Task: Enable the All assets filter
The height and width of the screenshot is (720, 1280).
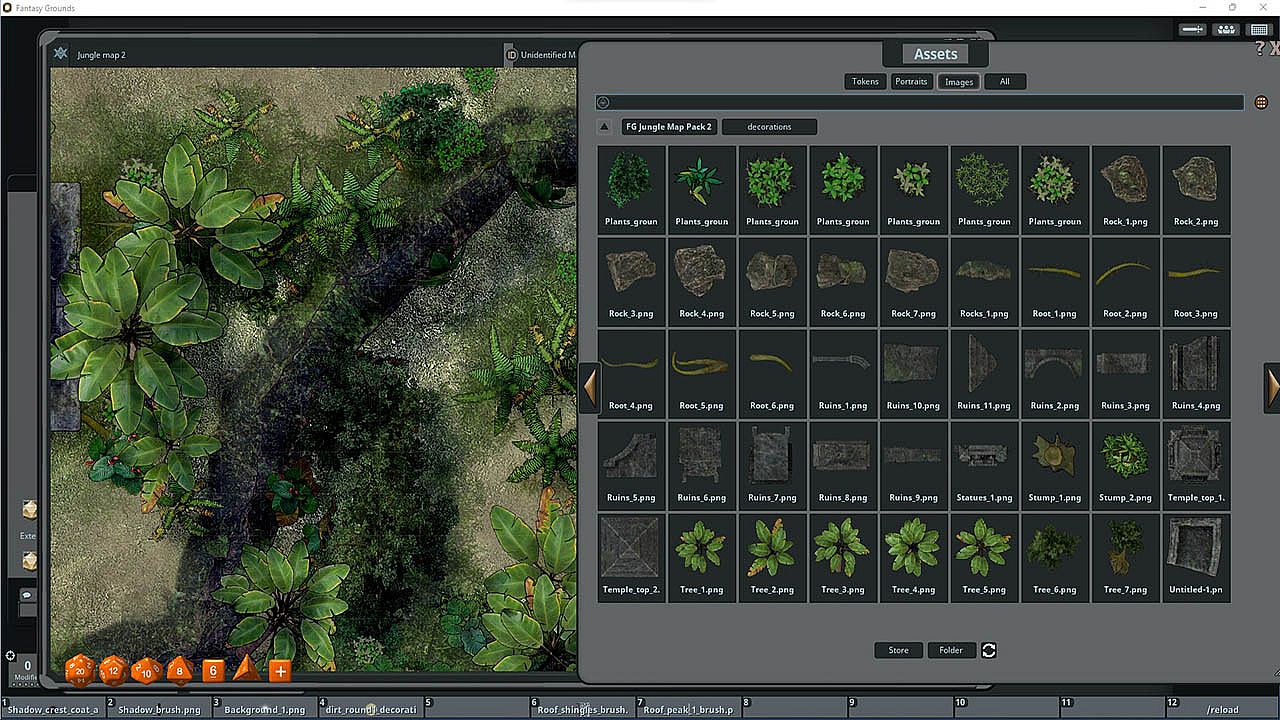Action: tap(1004, 82)
